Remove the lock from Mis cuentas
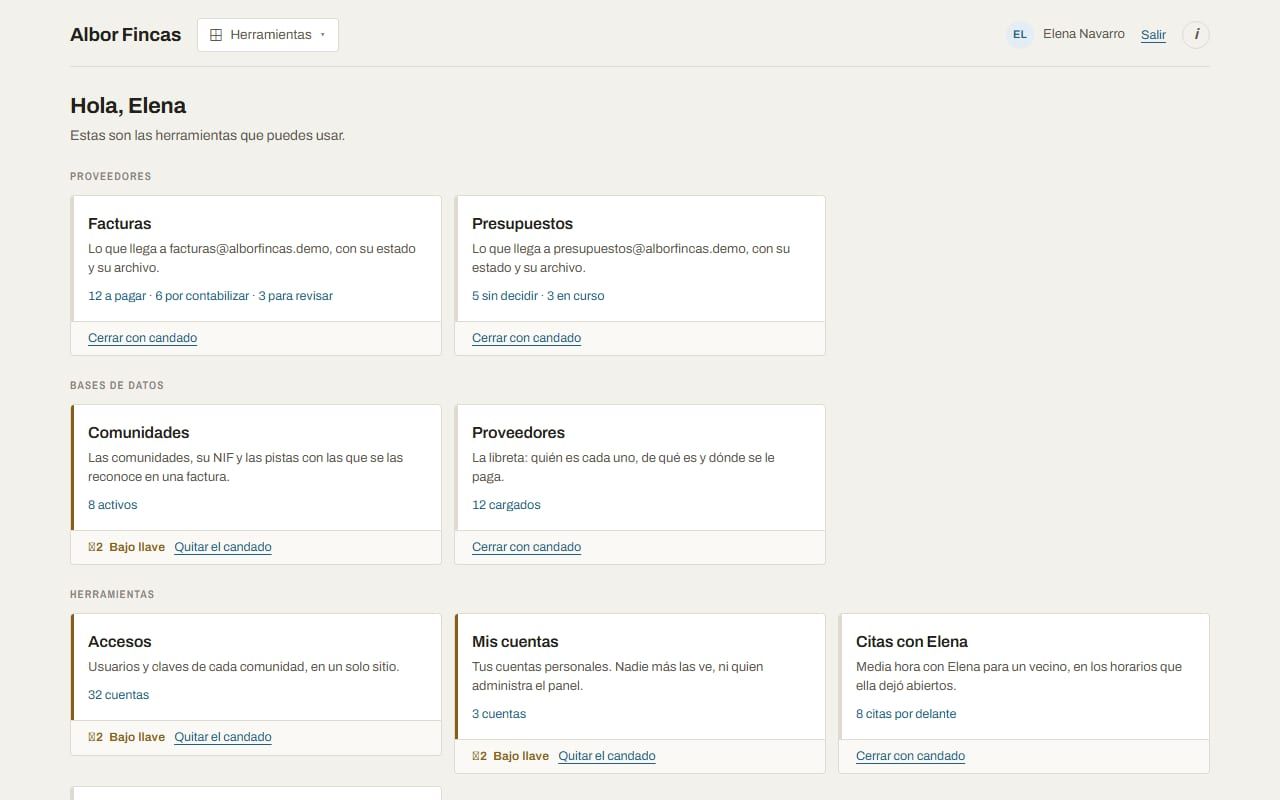The width and height of the screenshot is (1280, 800). click(607, 756)
